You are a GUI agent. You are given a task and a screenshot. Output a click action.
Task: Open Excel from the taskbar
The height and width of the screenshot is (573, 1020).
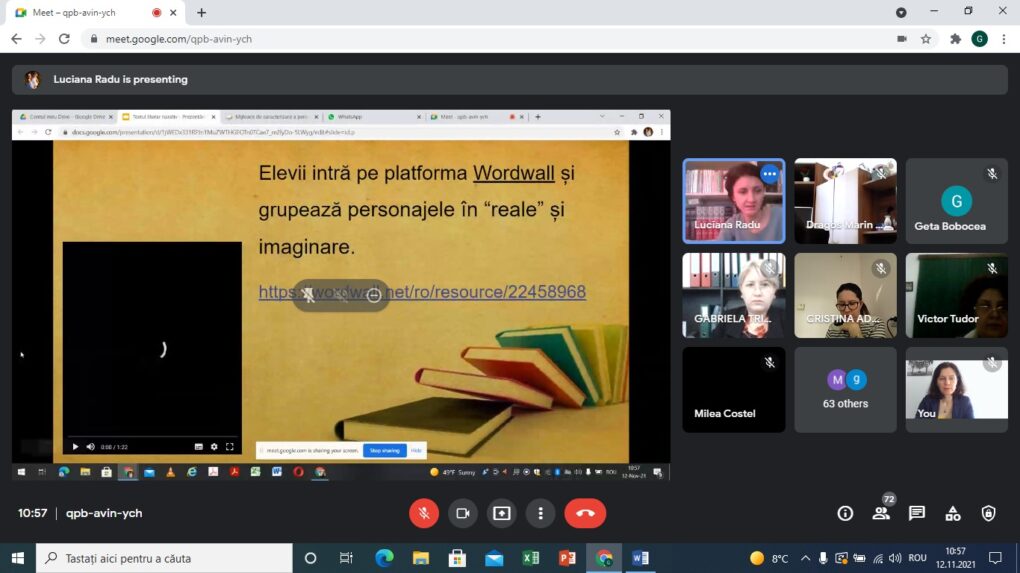click(x=531, y=558)
